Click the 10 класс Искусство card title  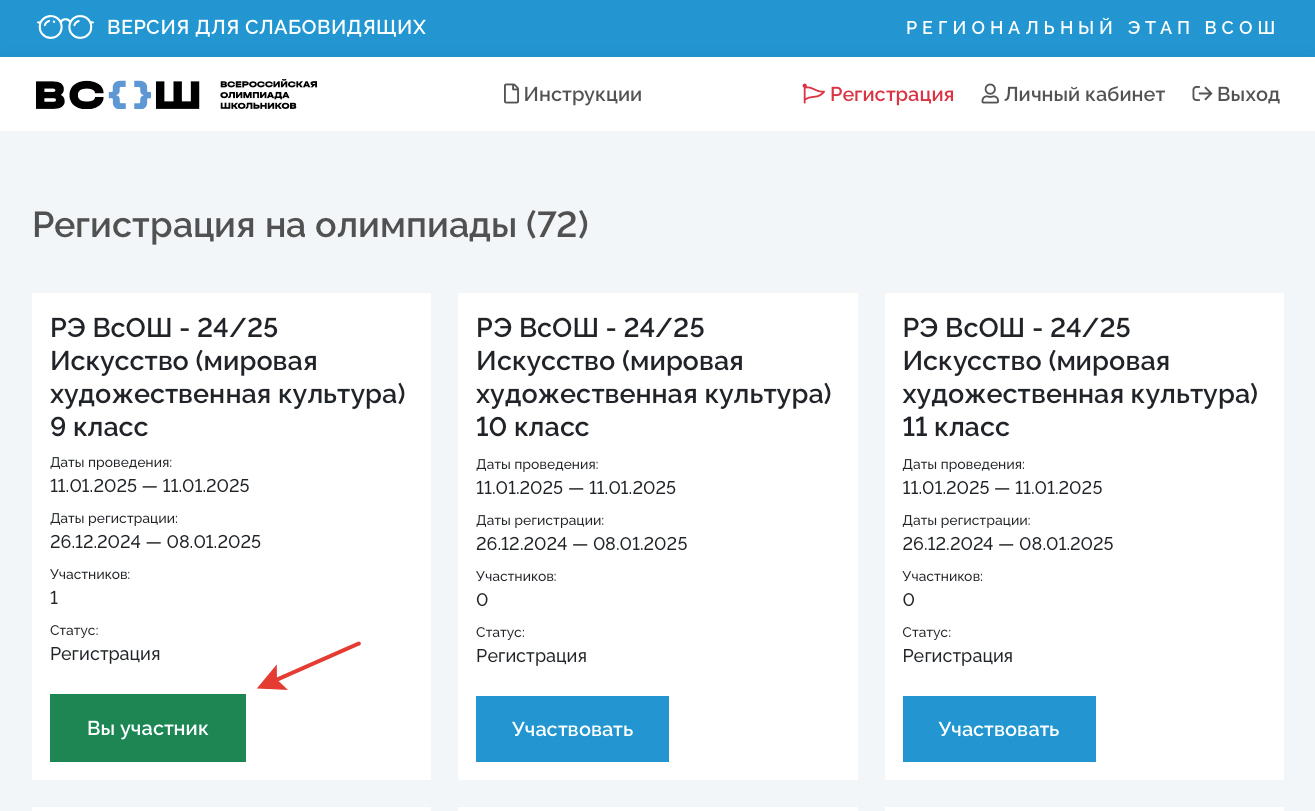pos(654,377)
